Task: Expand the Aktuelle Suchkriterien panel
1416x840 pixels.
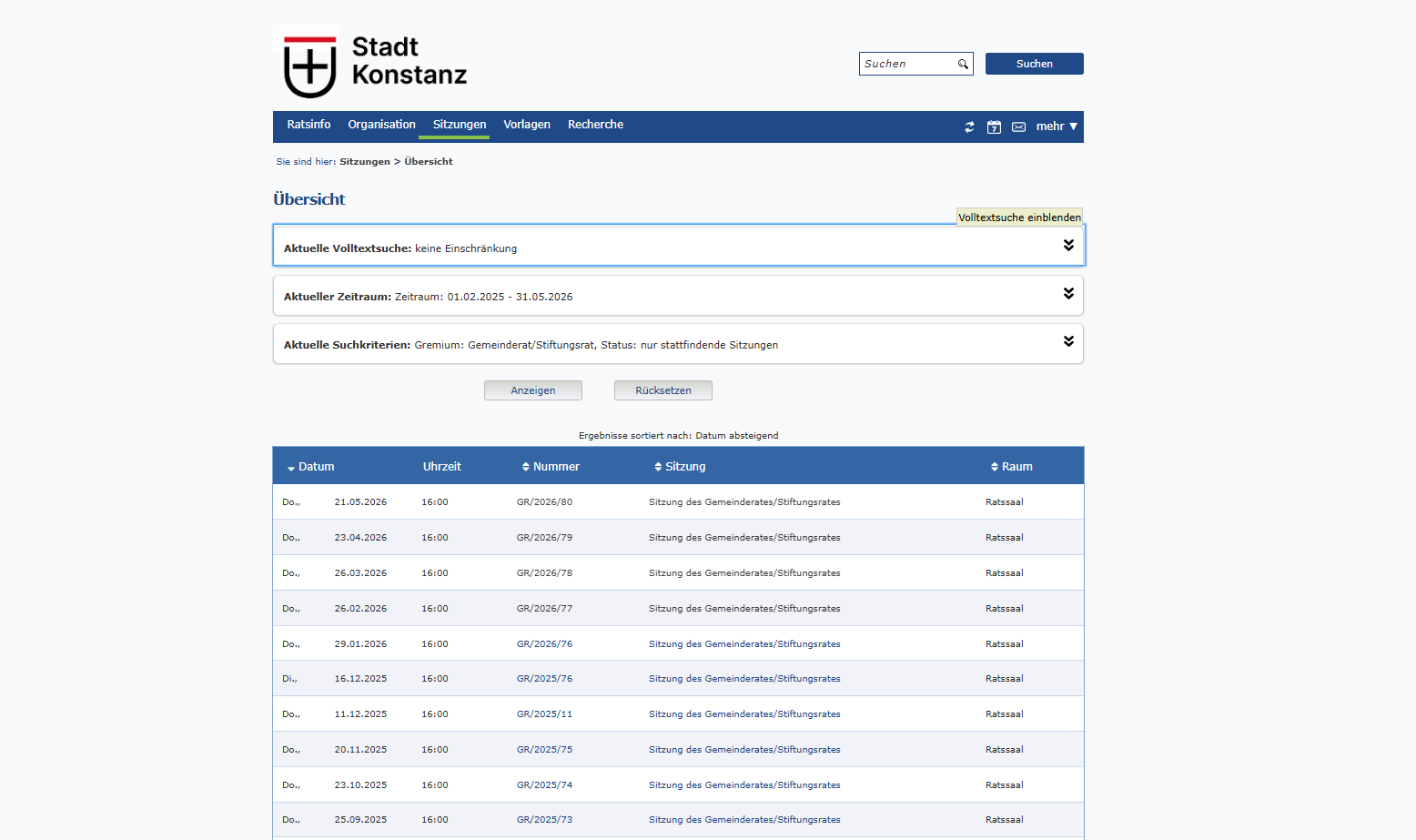Action: 1068,342
